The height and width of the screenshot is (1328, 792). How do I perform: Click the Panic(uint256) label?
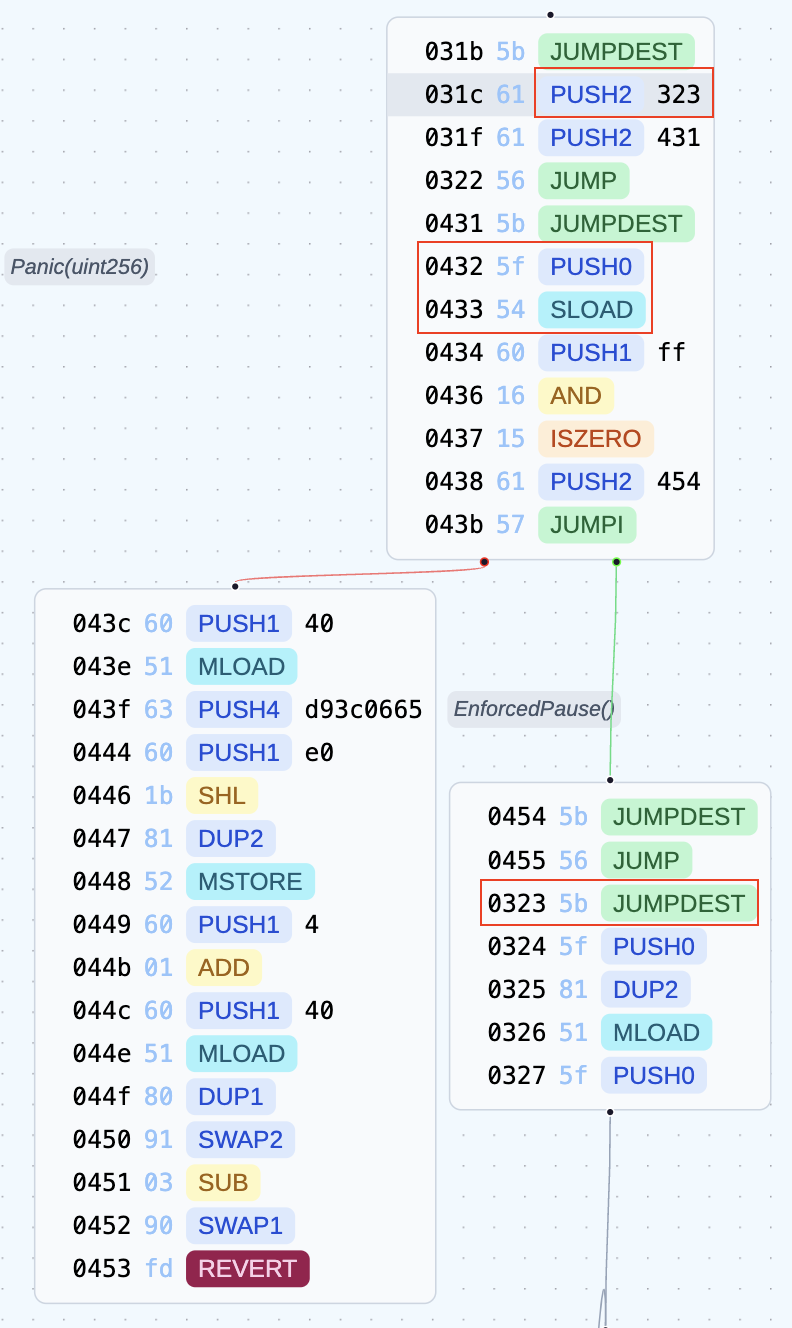coord(80,266)
